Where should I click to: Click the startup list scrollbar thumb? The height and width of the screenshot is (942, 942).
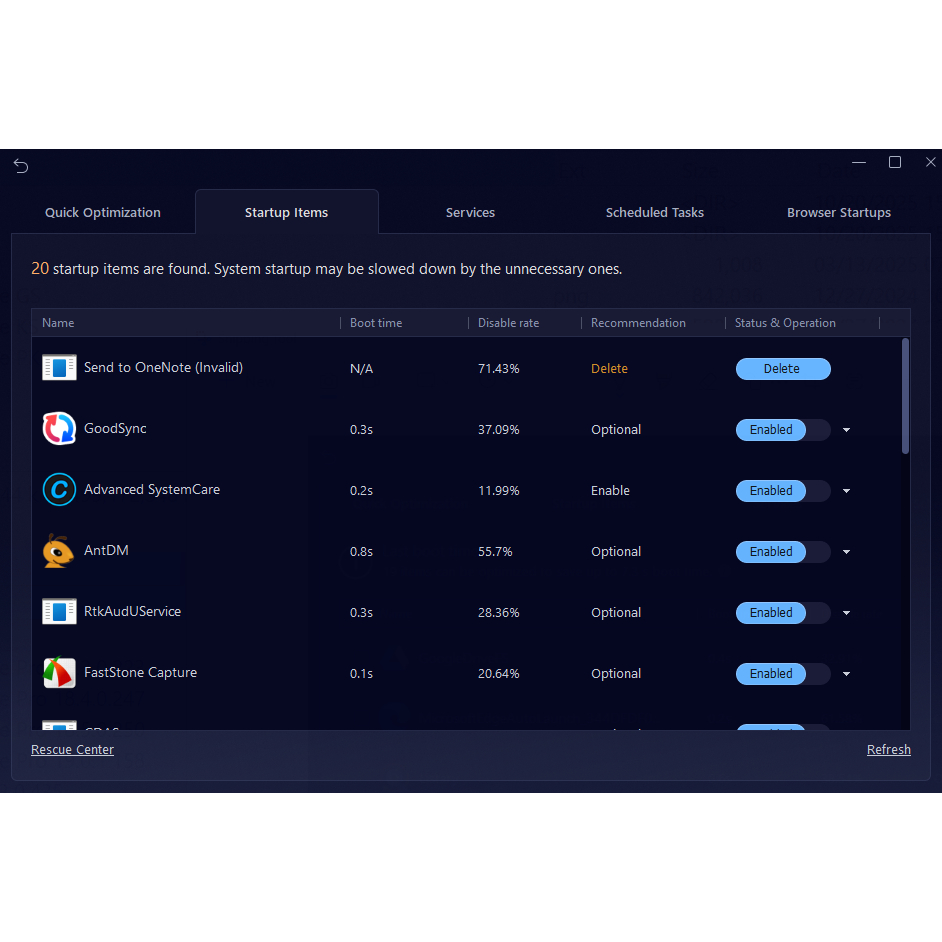click(905, 396)
